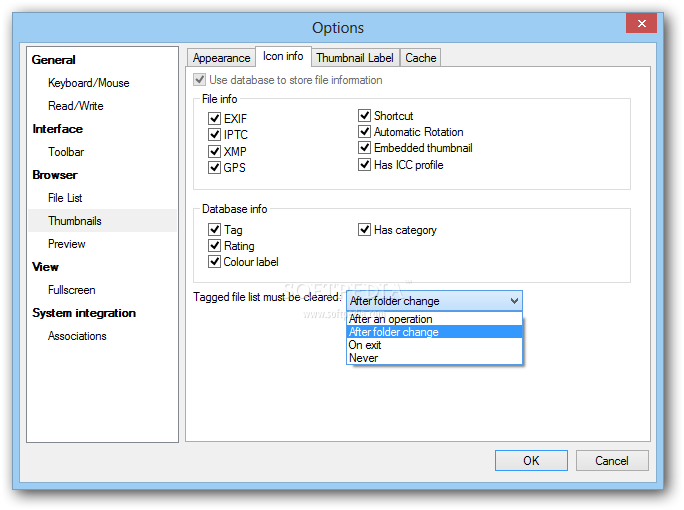The width and height of the screenshot is (684, 510).
Task: Toggle the Has category checkbox
Action: (365, 230)
